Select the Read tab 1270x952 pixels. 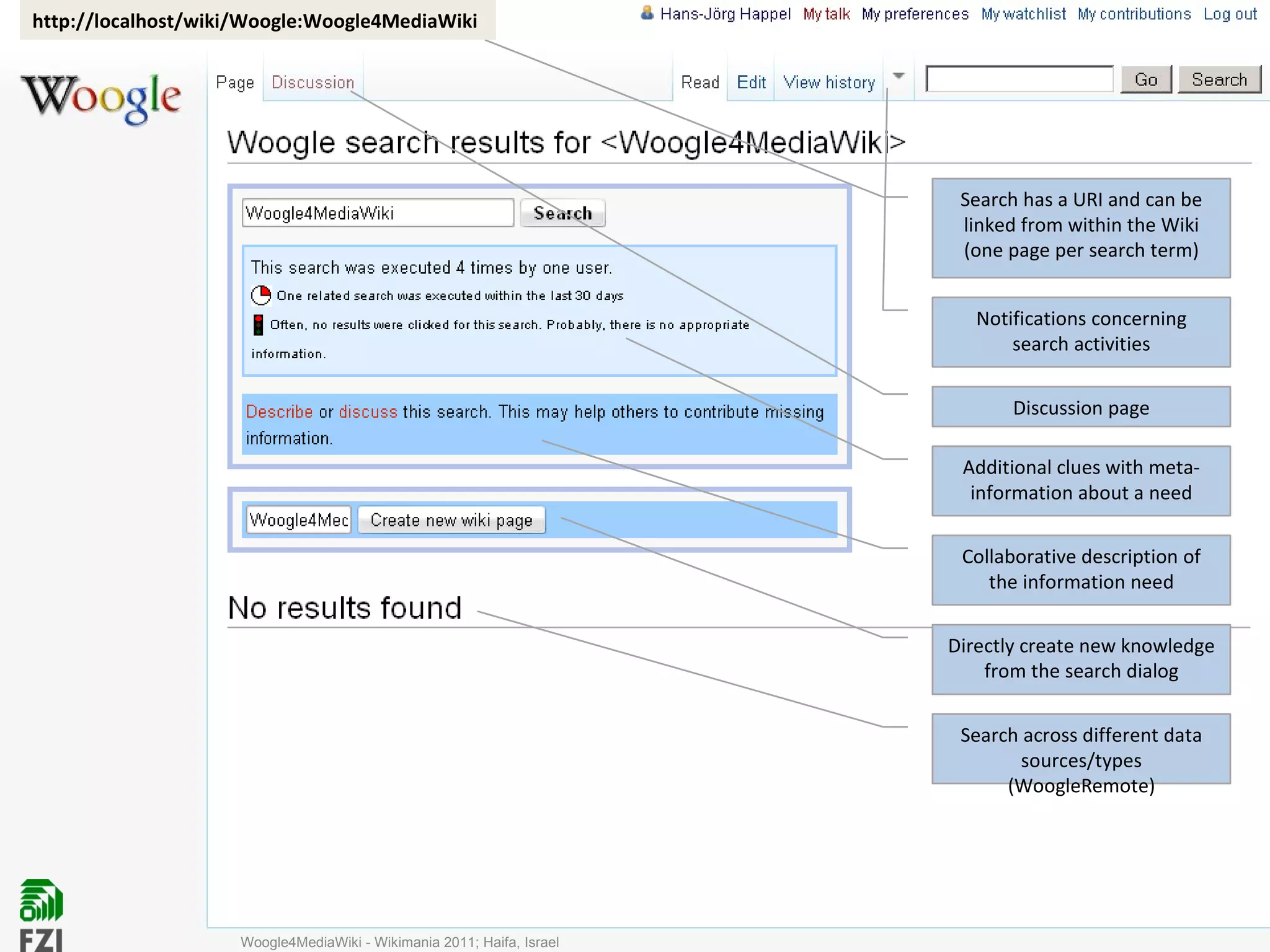click(x=700, y=82)
